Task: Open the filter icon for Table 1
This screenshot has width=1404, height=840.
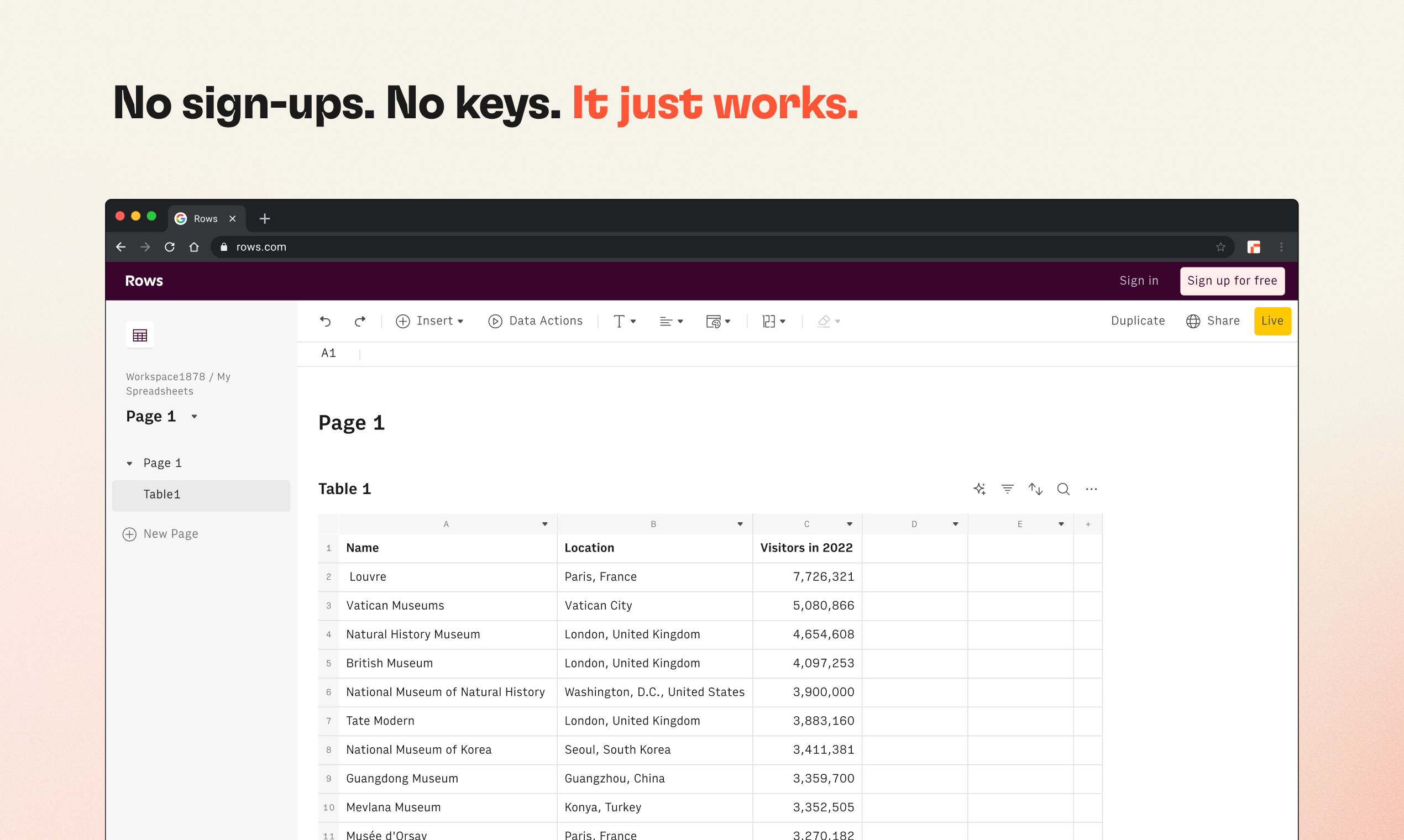Action: pyautogui.click(x=1007, y=489)
